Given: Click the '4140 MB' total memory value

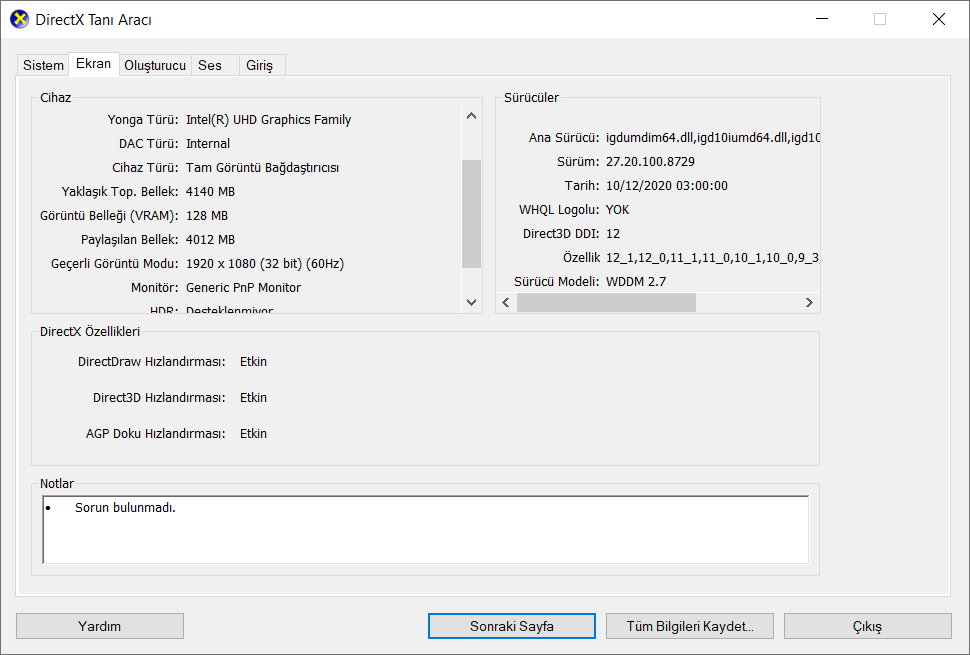Looking at the screenshot, I should [x=210, y=192].
